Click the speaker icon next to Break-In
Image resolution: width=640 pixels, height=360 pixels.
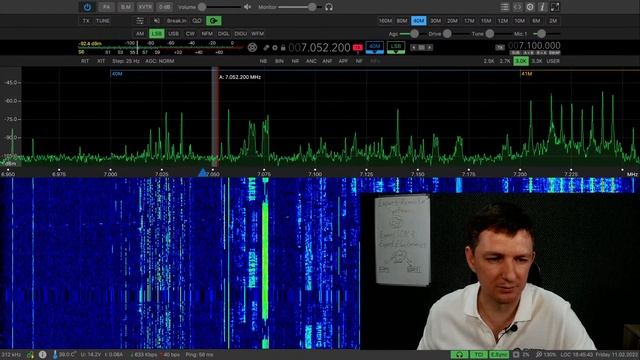pyautogui.click(x=157, y=21)
